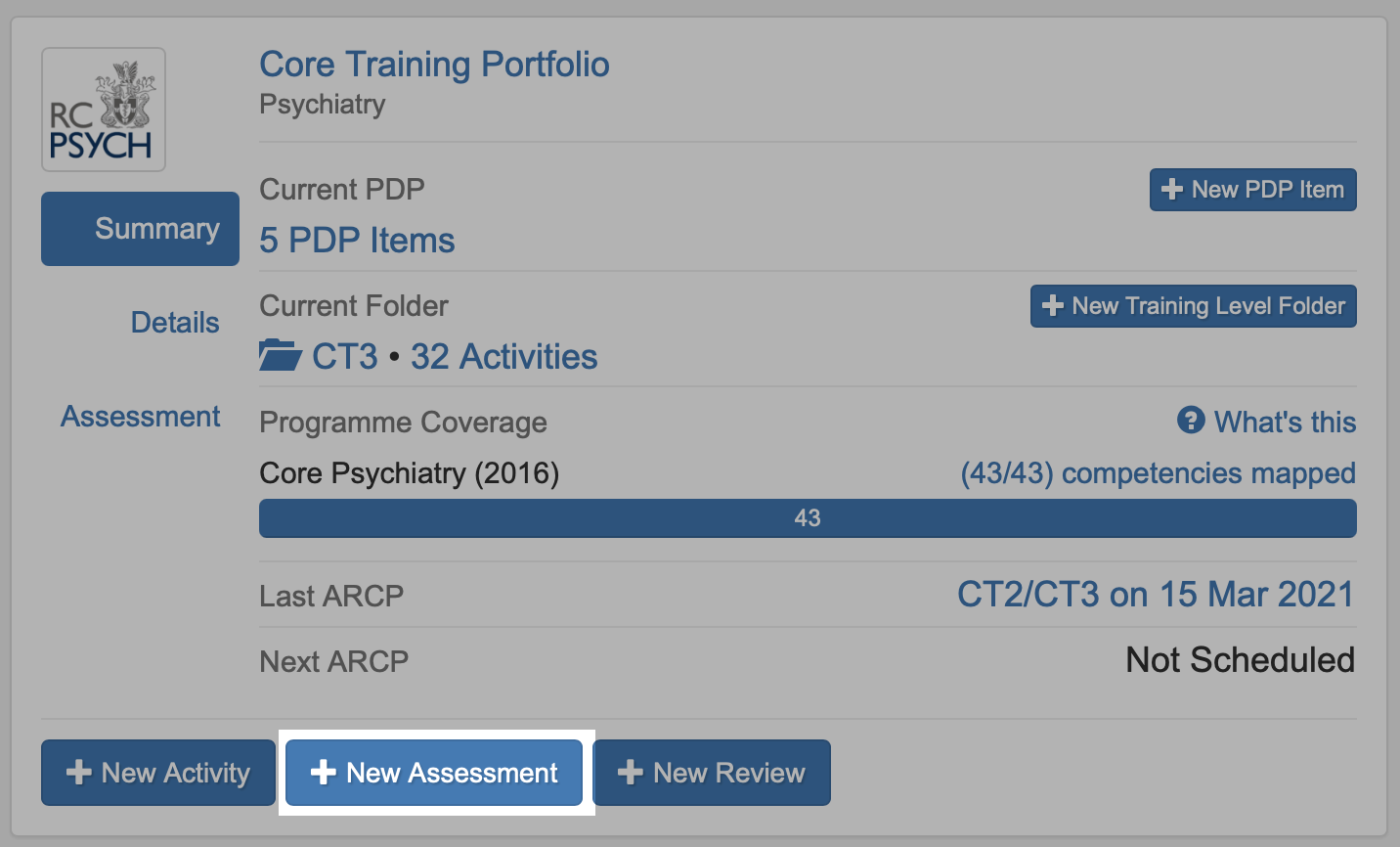Viewport: 1400px width, 847px height.
Task: Create a New Training Level Folder
Action: [x=1193, y=306]
